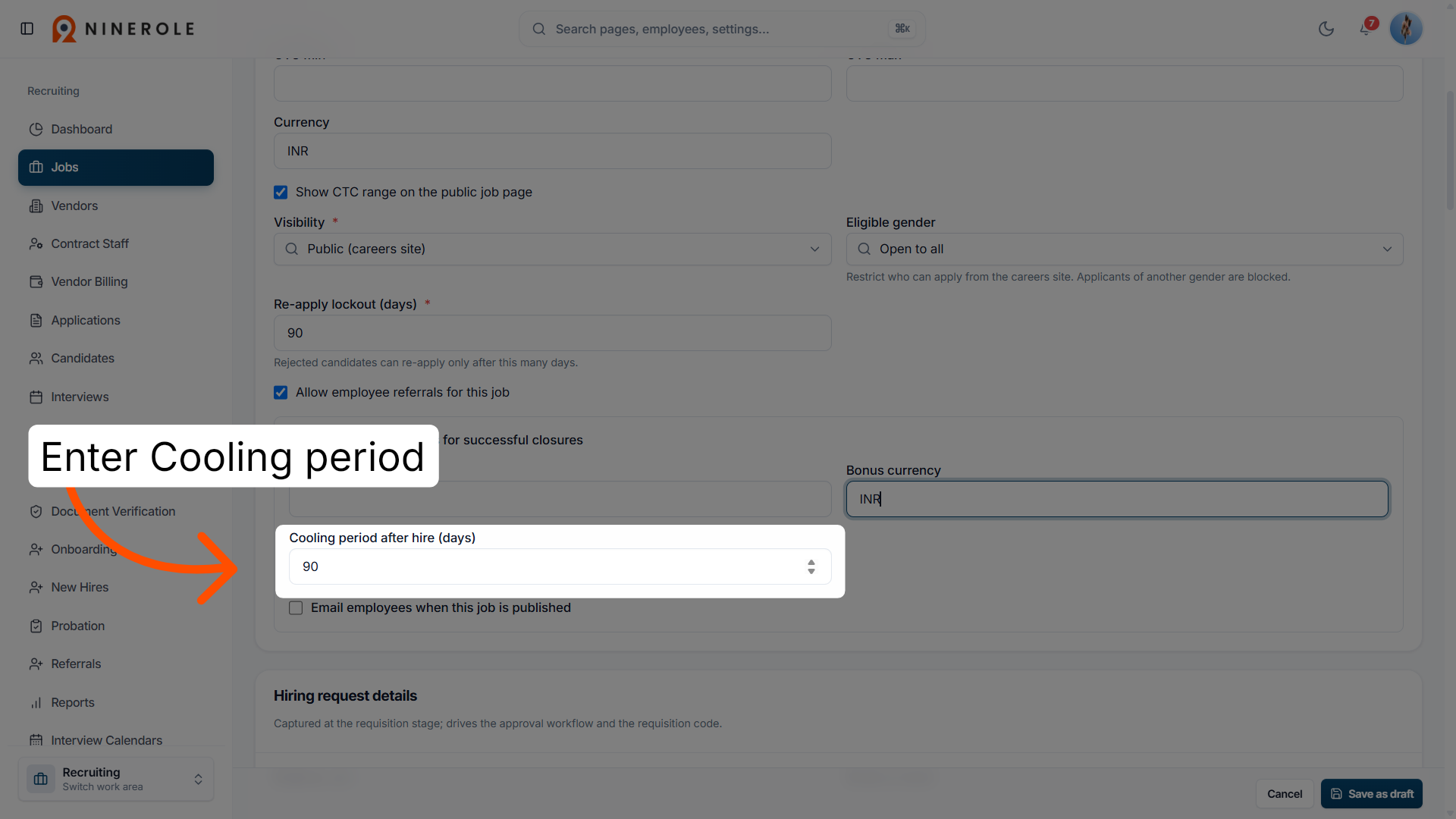Click the Re-apply lockout days field
1456x819 pixels.
tap(552, 333)
